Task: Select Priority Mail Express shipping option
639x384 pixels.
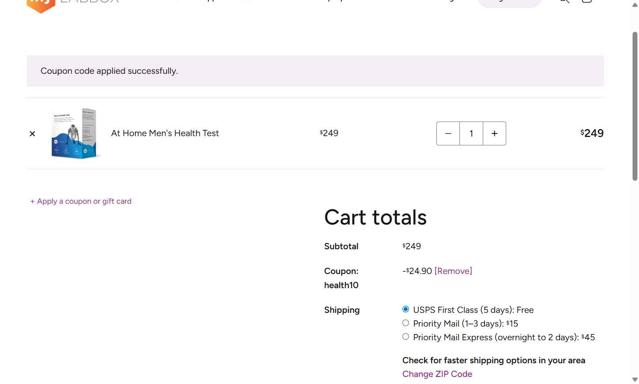Action: click(405, 337)
